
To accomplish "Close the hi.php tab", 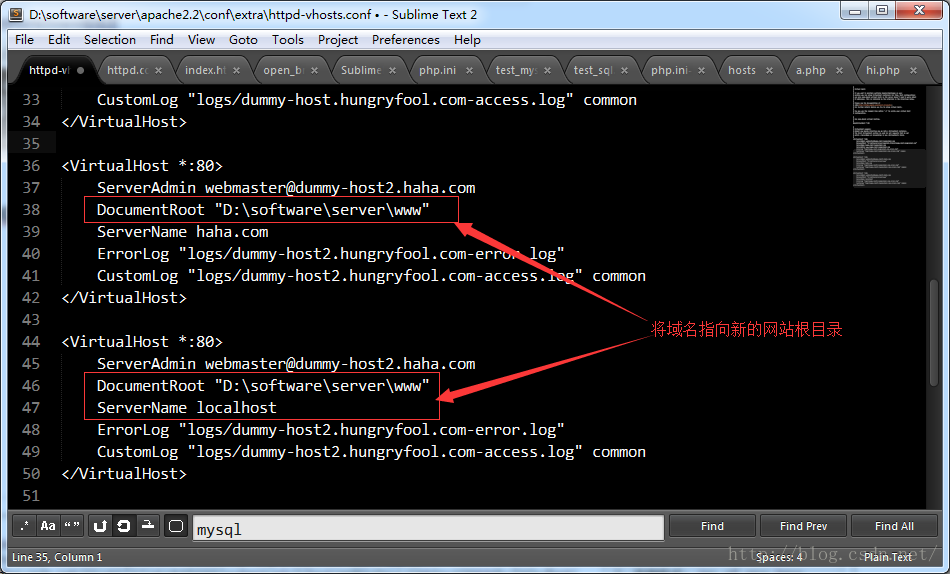I will pyautogui.click(x=913, y=70).
